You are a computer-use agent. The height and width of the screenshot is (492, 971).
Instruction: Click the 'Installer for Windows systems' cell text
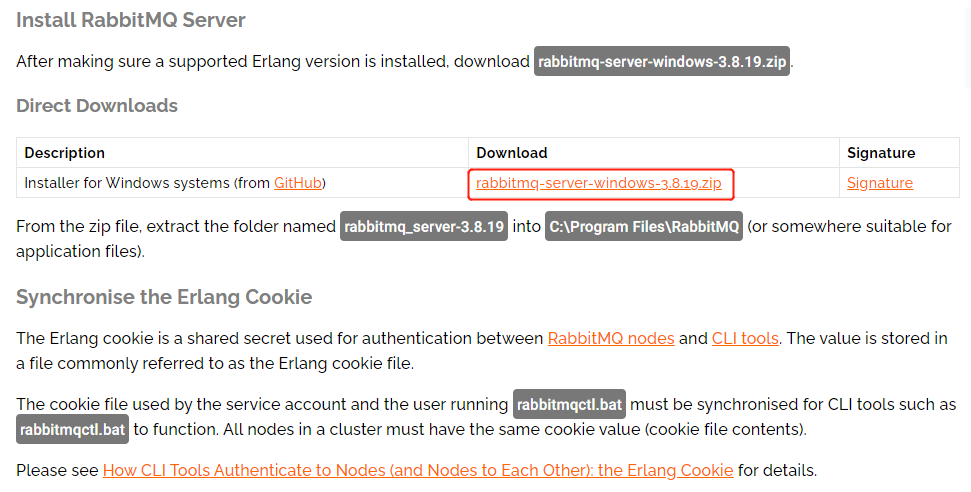pyautogui.click(x=126, y=183)
